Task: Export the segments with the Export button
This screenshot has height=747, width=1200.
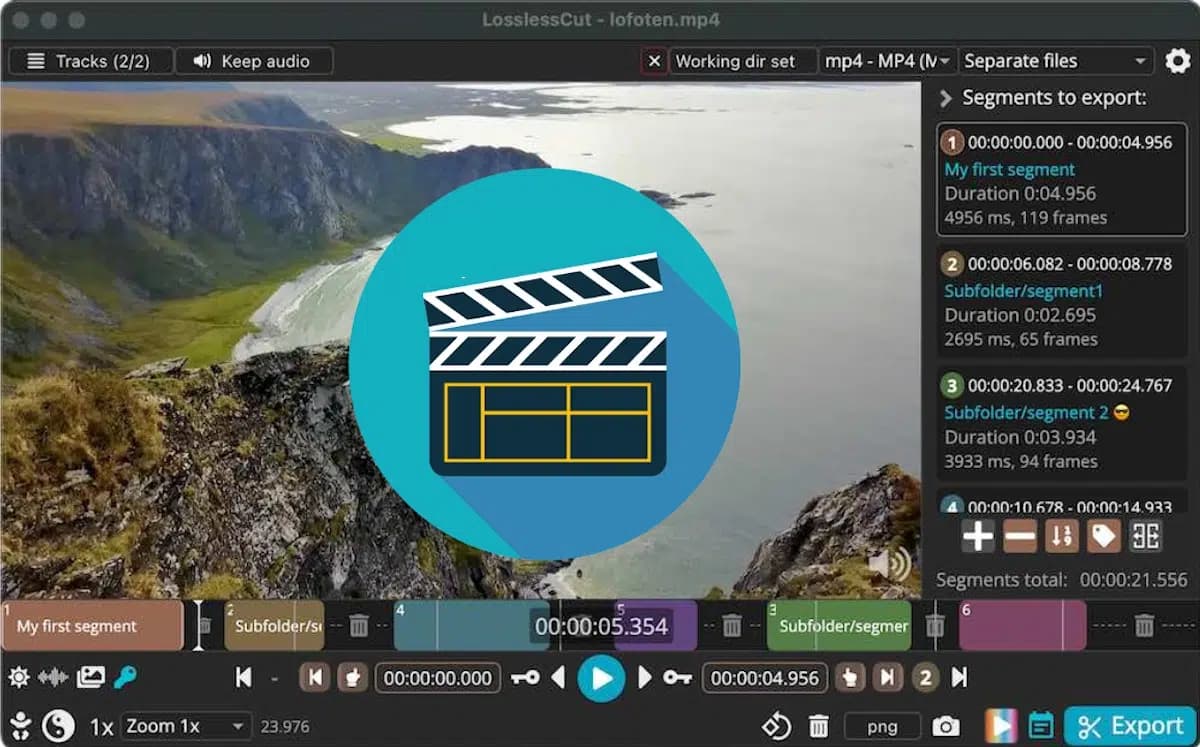Action: click(x=1131, y=726)
